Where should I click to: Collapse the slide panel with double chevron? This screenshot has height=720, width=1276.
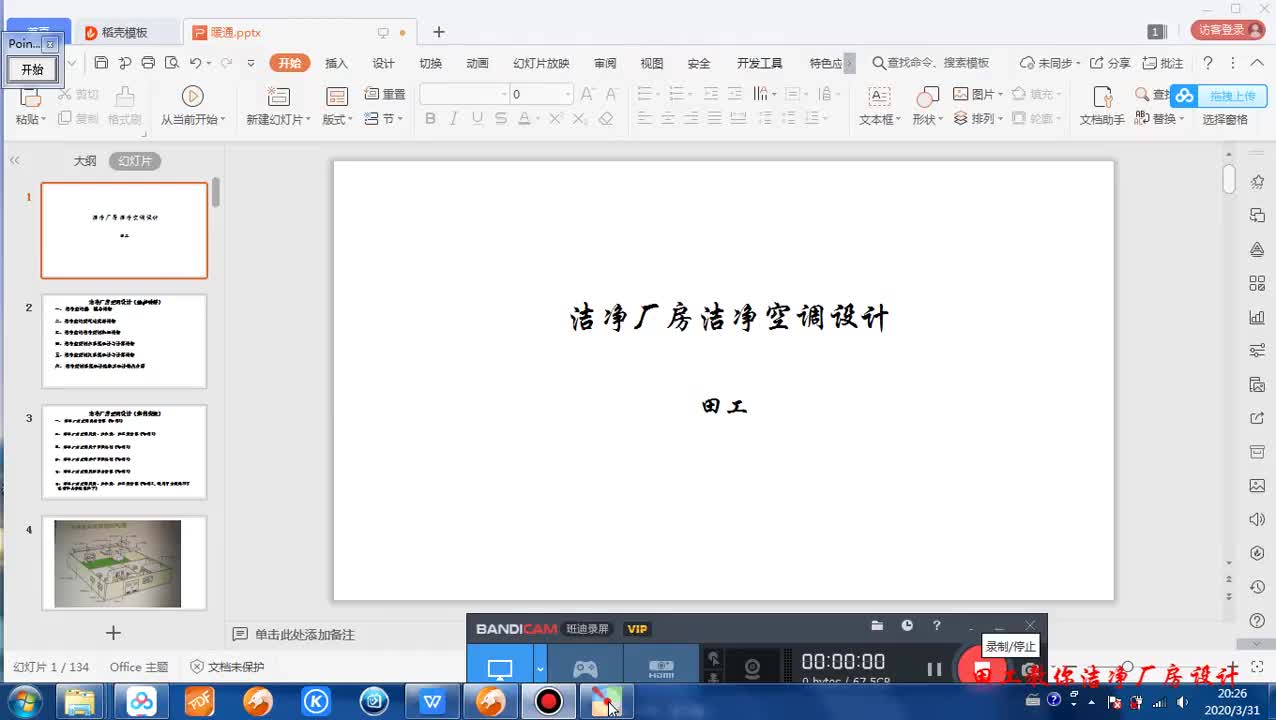[x=15, y=161]
